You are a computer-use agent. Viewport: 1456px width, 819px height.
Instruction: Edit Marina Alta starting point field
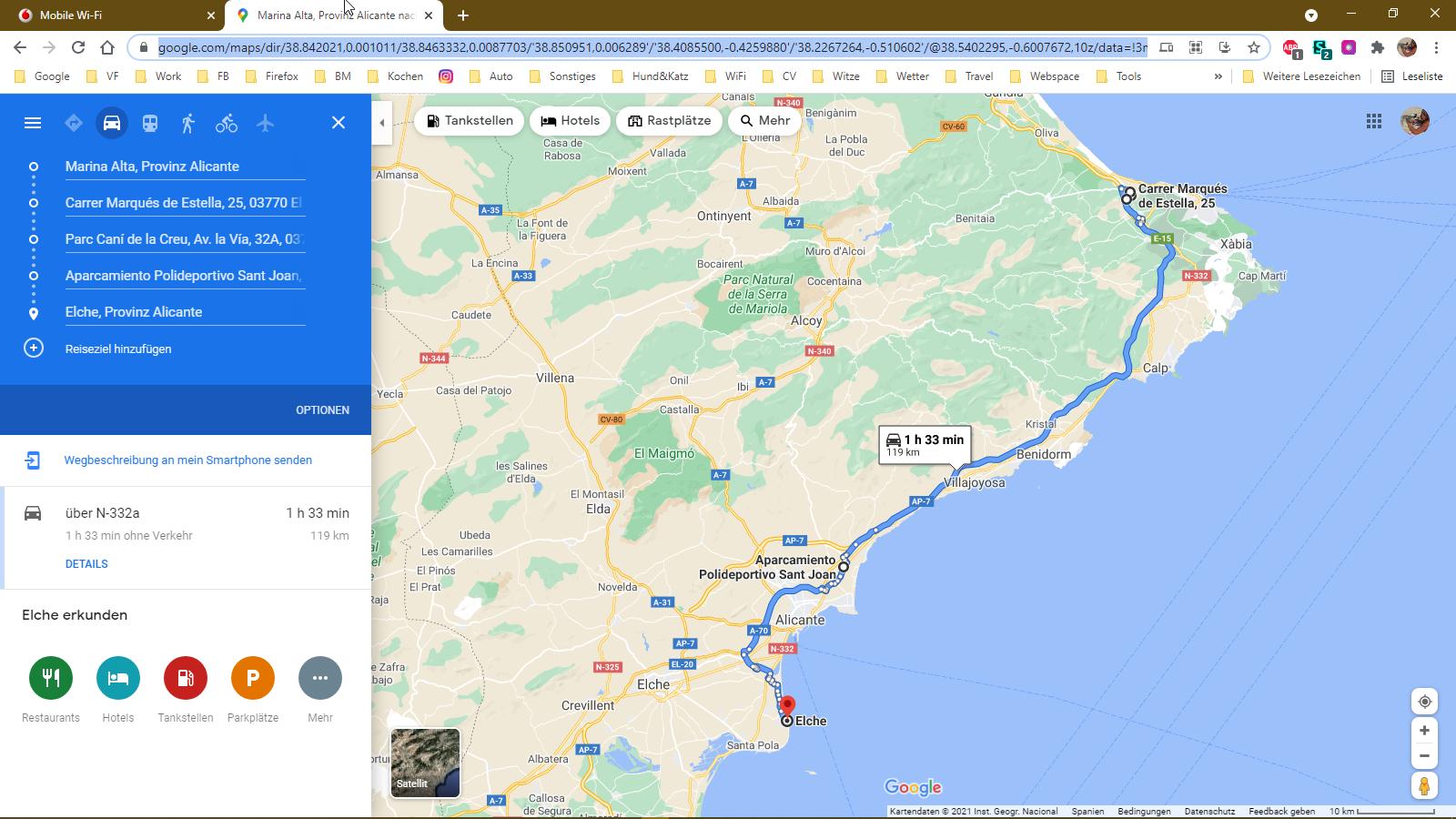185,167
